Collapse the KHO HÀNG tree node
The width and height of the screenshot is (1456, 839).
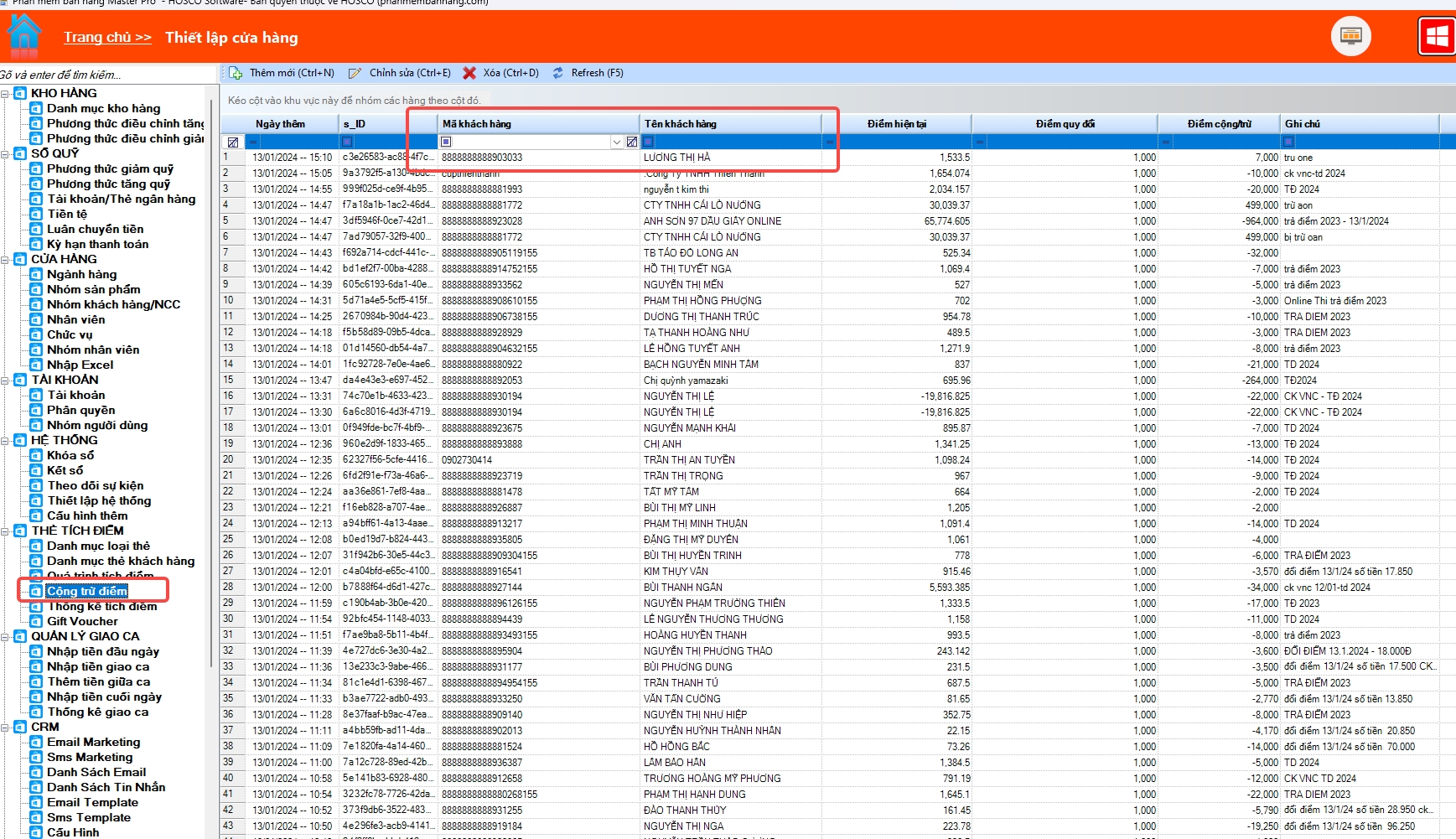tap(6, 94)
